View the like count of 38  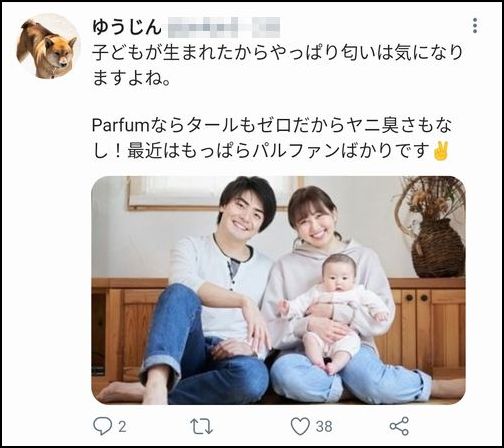pyautogui.click(x=324, y=426)
